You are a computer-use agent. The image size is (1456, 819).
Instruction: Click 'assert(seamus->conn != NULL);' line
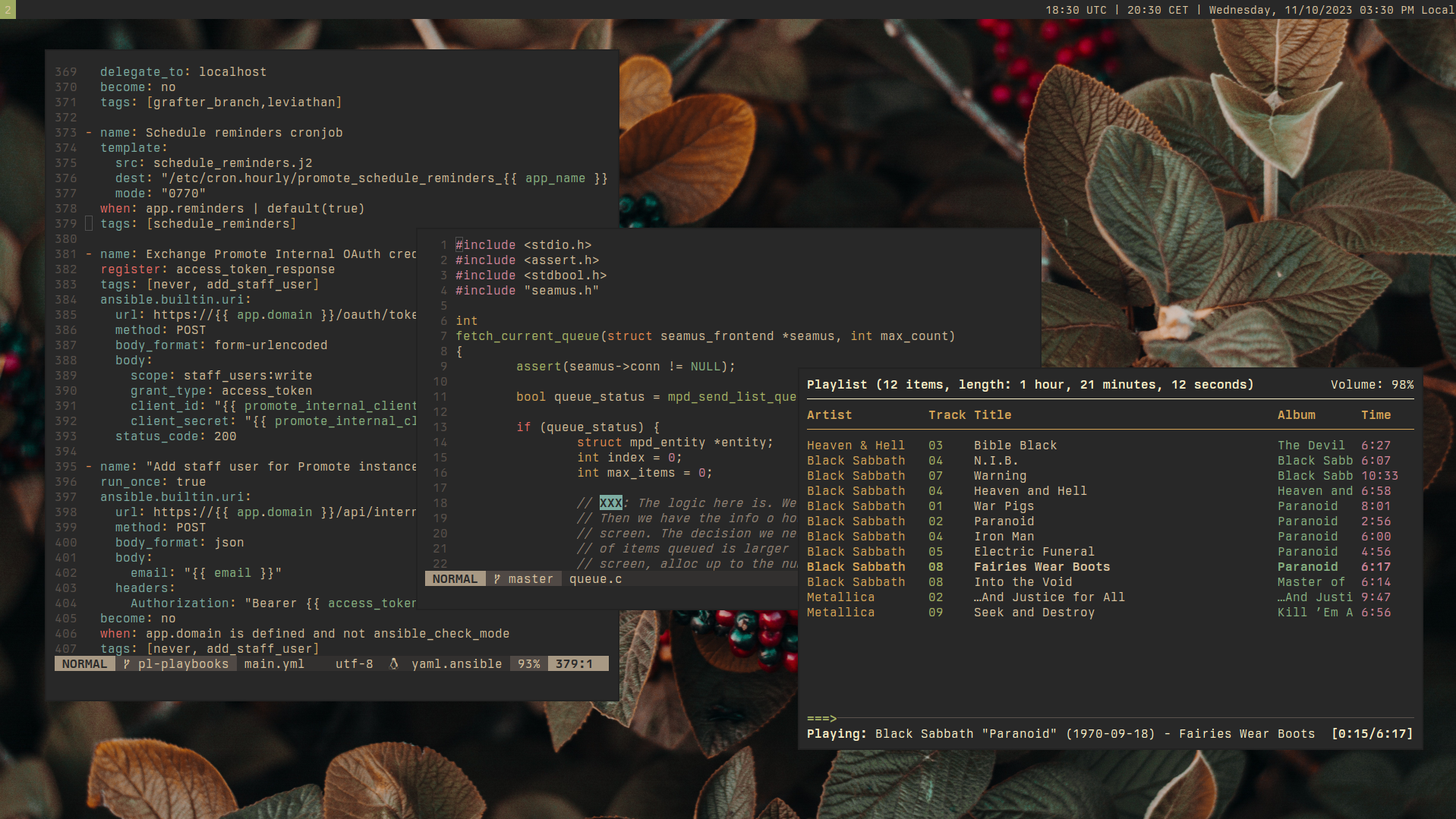pyautogui.click(x=626, y=367)
